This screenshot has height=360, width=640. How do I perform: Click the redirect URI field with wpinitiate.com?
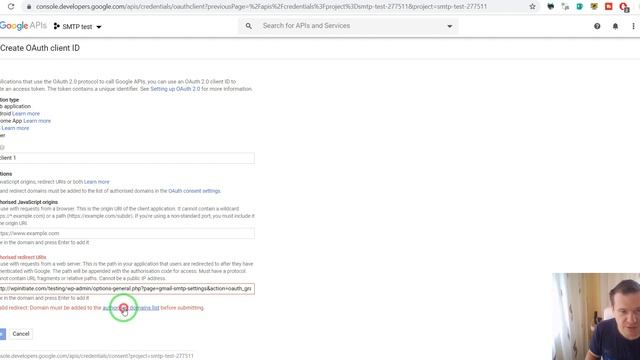pyautogui.click(x=127, y=289)
